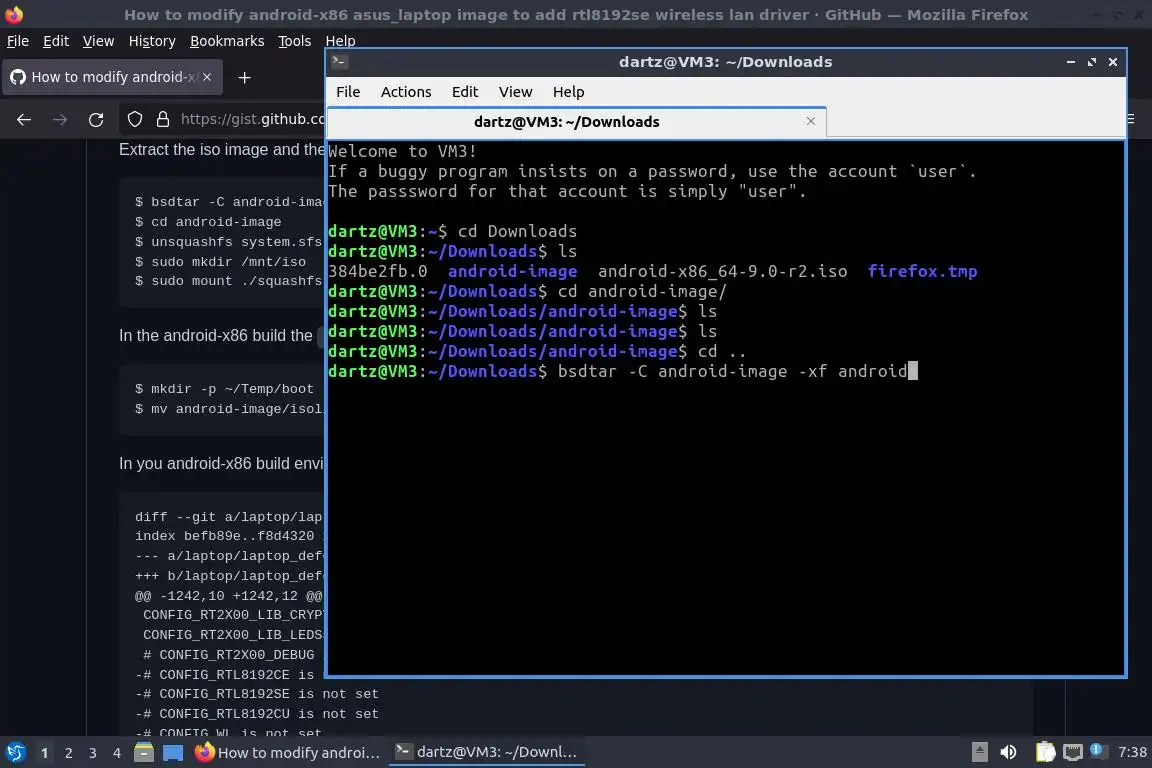
Task: Click '@@ -1242,10 +1242,12 @@' diff header
Action: pos(228,596)
